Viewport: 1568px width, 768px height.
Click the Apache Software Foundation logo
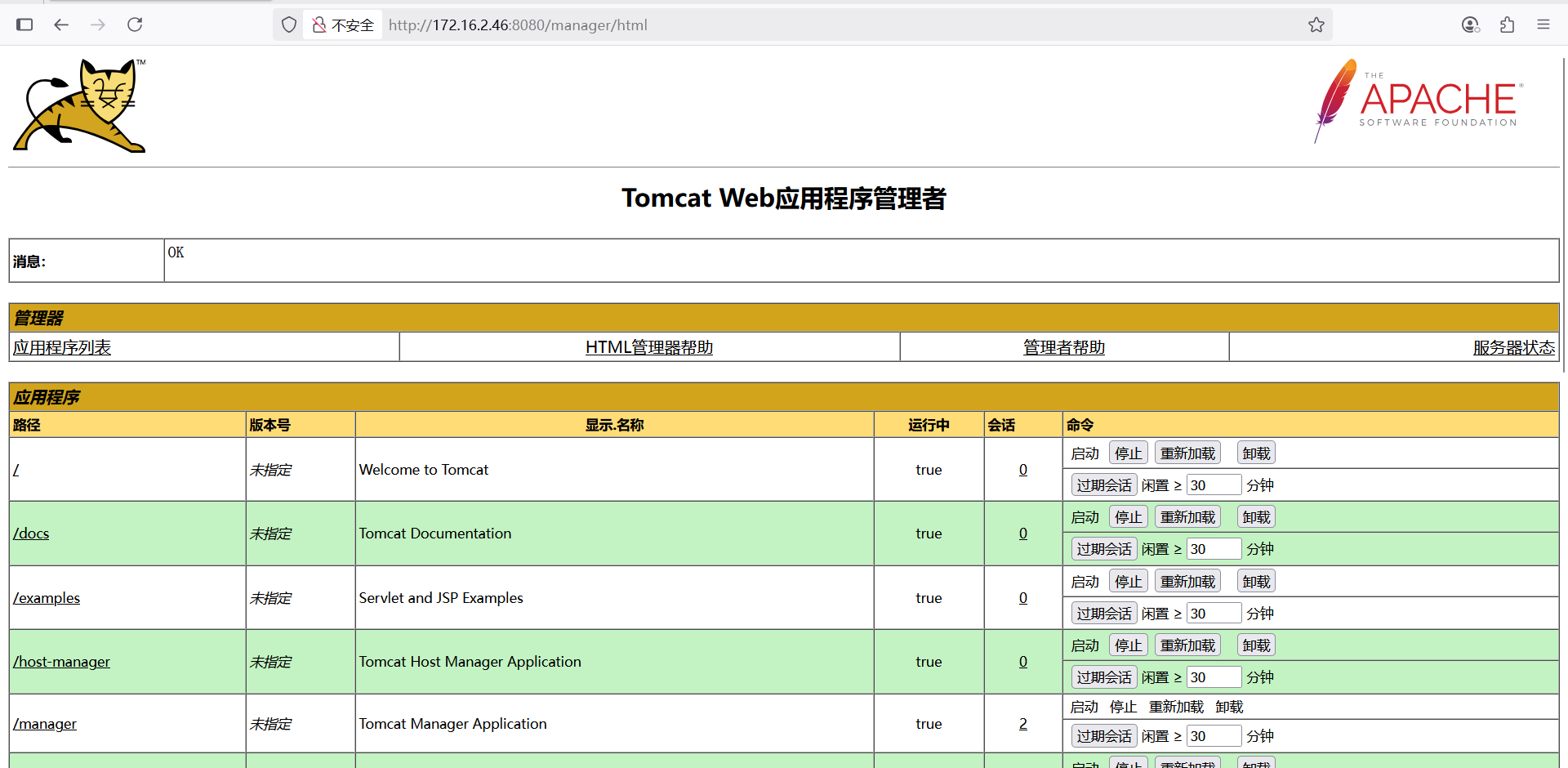[x=1419, y=101]
